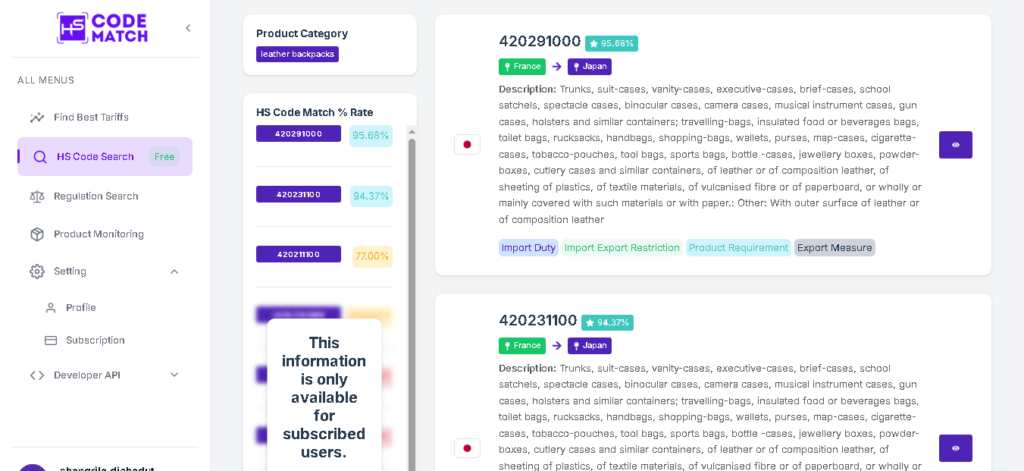Collapse the Setting submenu chevron

click(174, 271)
